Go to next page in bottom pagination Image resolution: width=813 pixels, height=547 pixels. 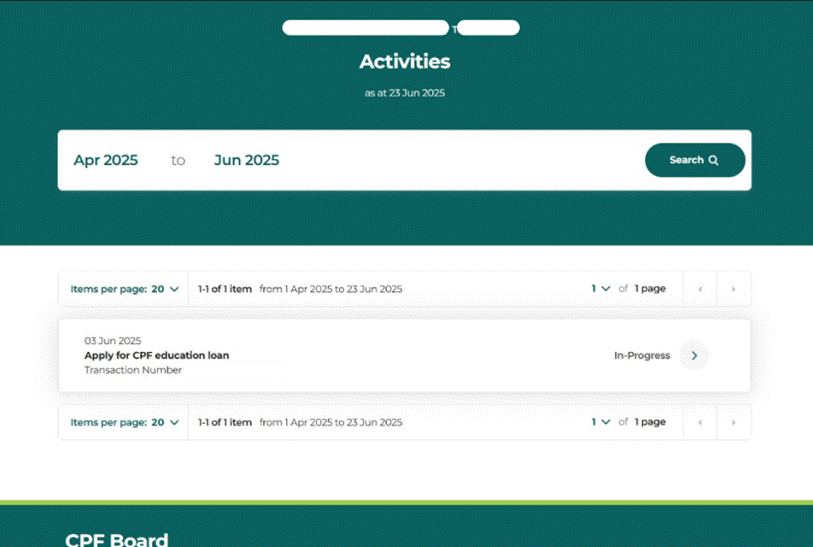(x=733, y=422)
